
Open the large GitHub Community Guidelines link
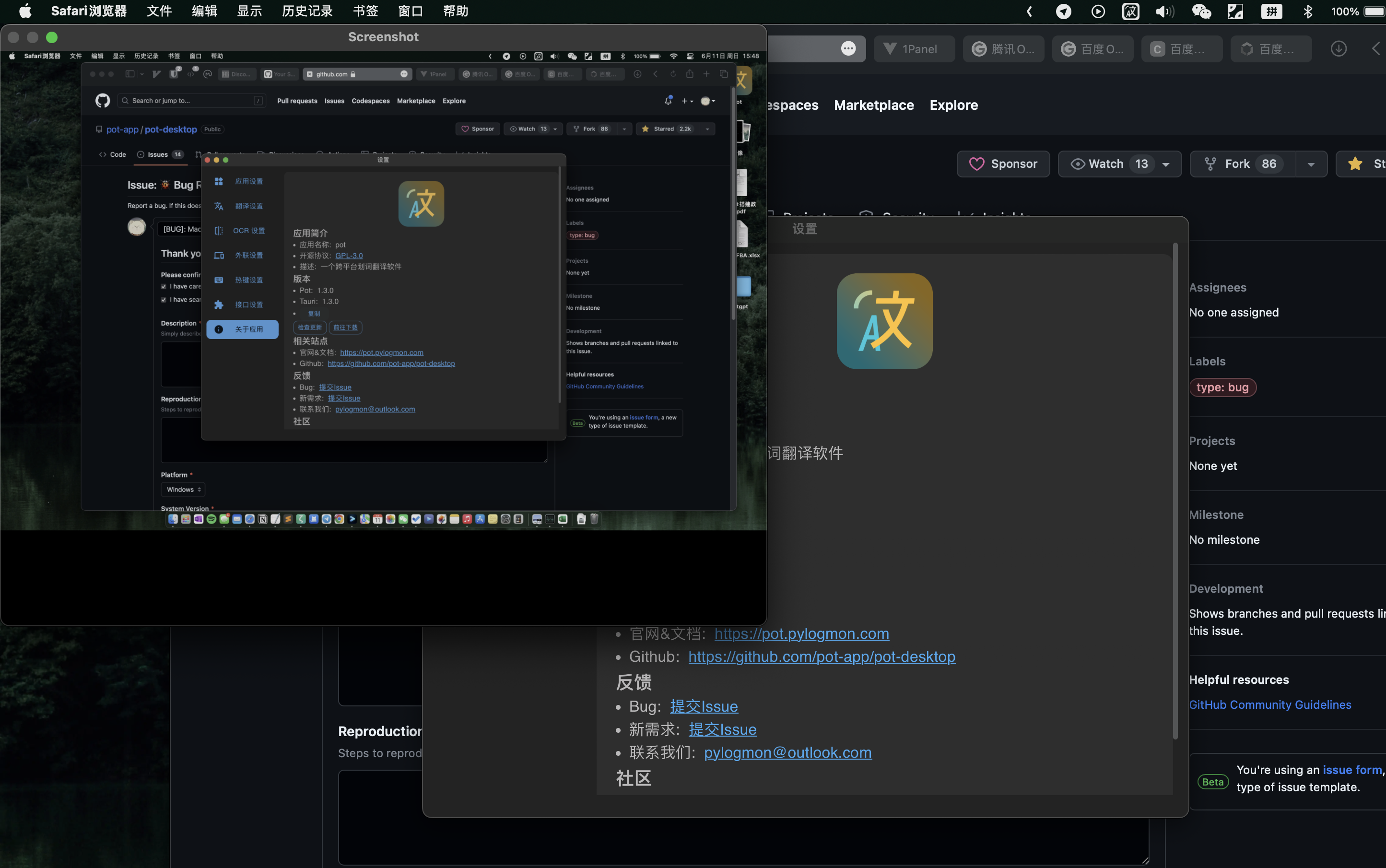1270,704
